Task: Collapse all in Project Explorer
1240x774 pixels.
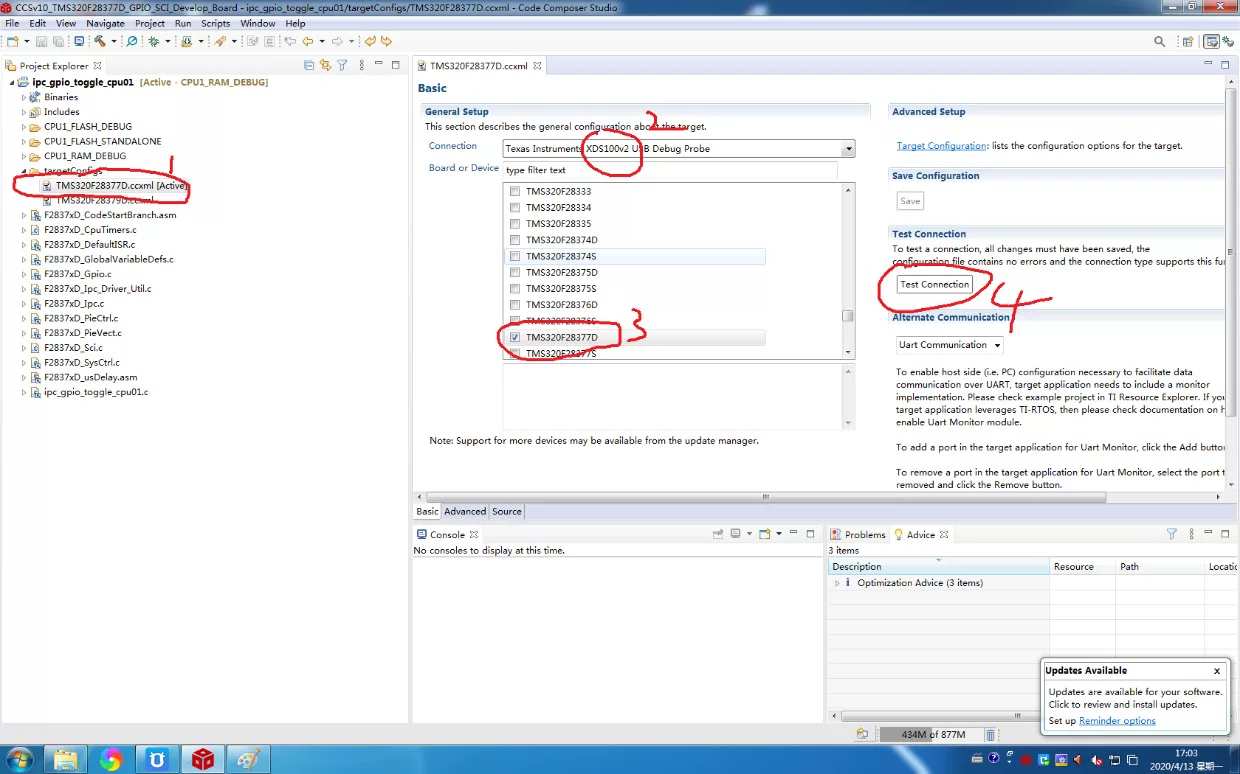Action: [309, 65]
